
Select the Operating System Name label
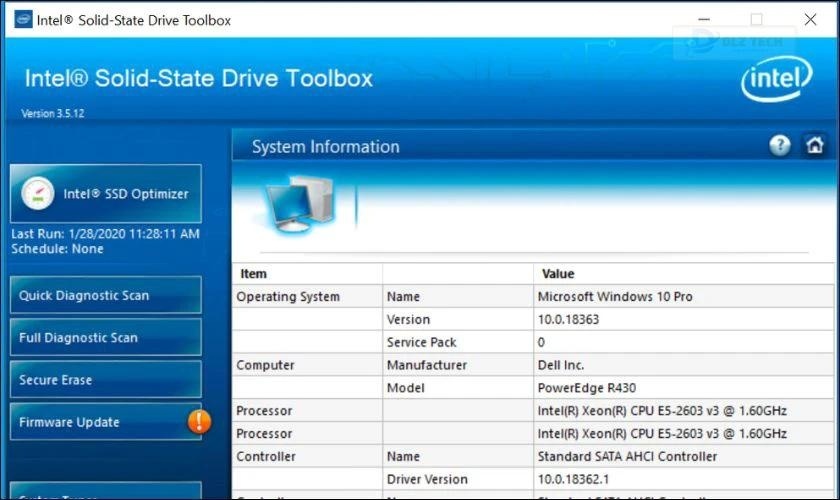(x=403, y=297)
